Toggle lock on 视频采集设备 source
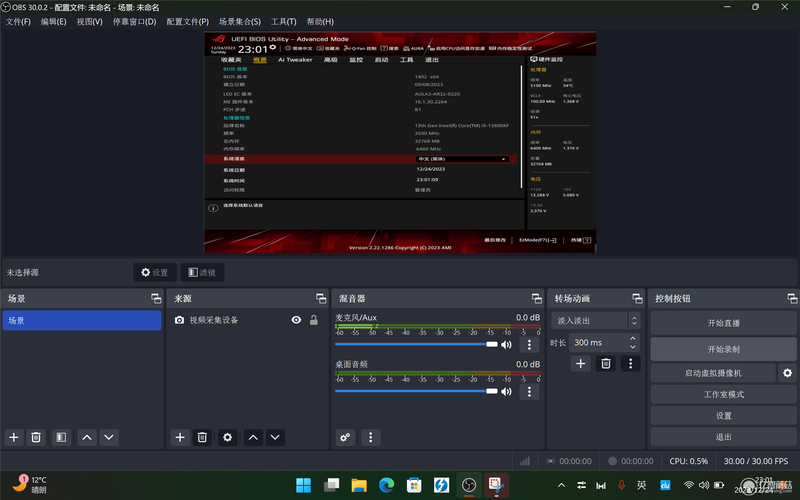800x500 pixels. [x=314, y=320]
